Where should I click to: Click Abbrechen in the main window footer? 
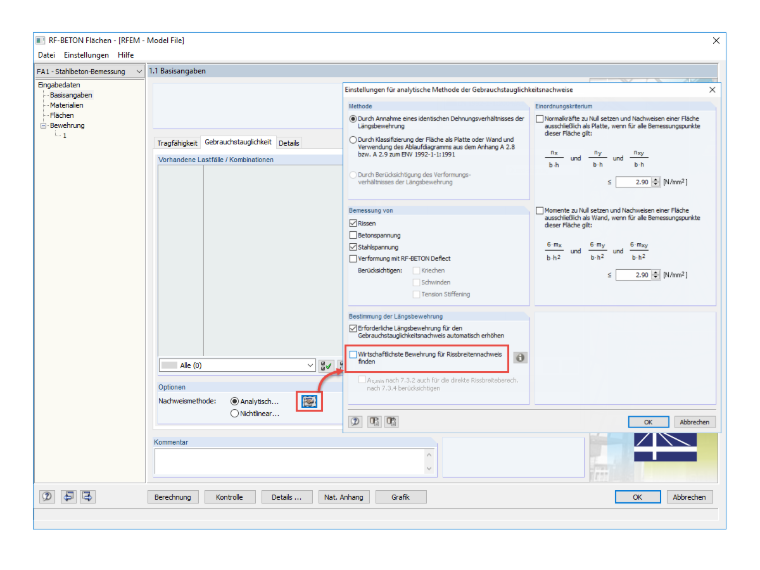(689, 497)
